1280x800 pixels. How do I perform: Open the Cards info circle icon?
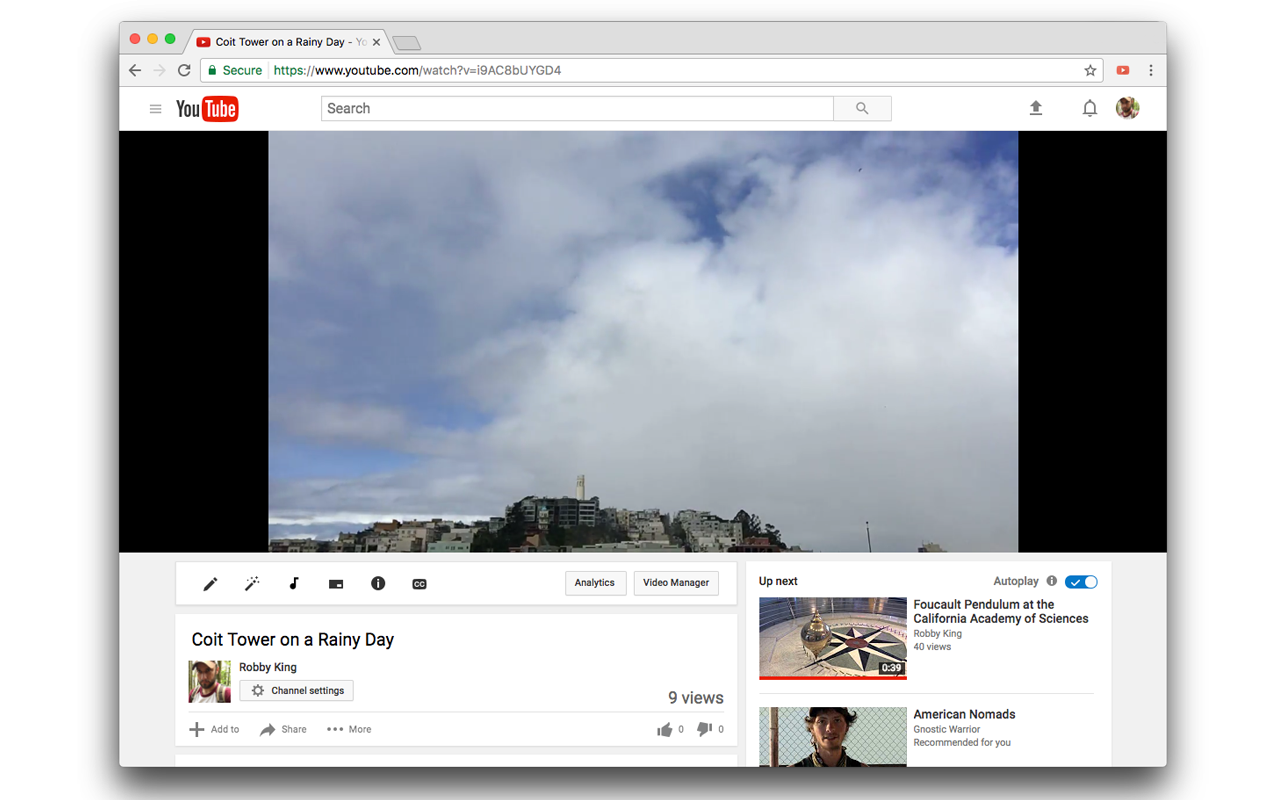click(378, 584)
